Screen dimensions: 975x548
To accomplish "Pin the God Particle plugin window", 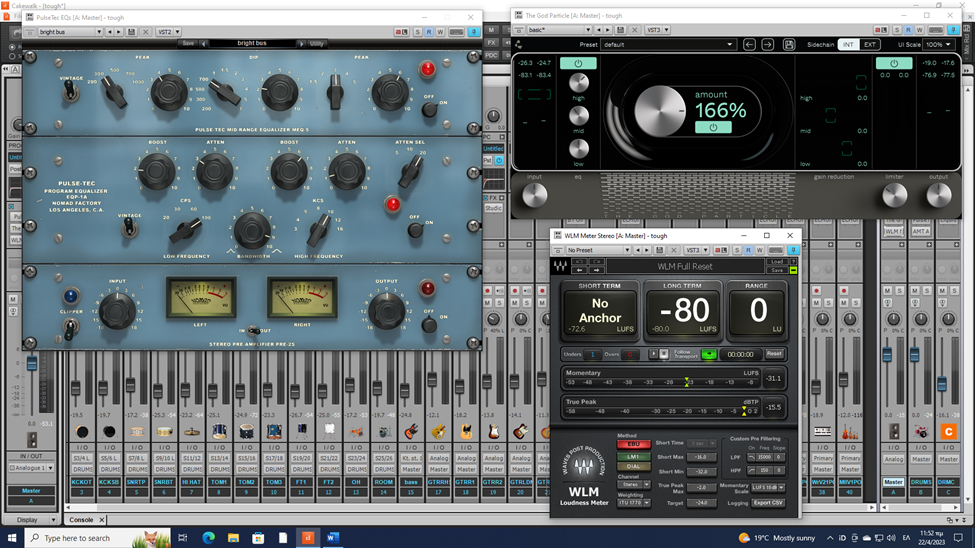I will 953,30.
